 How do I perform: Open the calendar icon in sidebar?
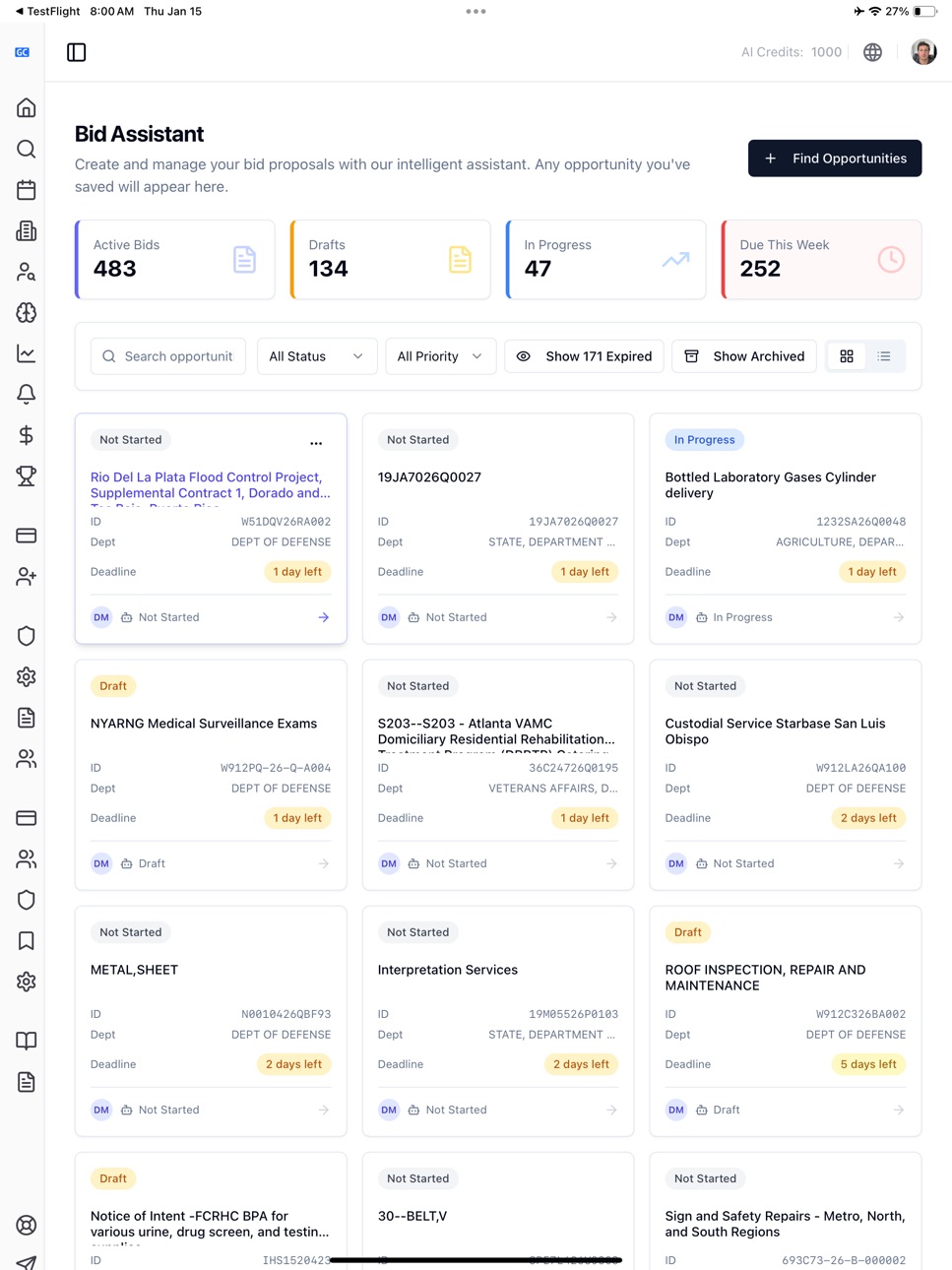click(x=27, y=190)
